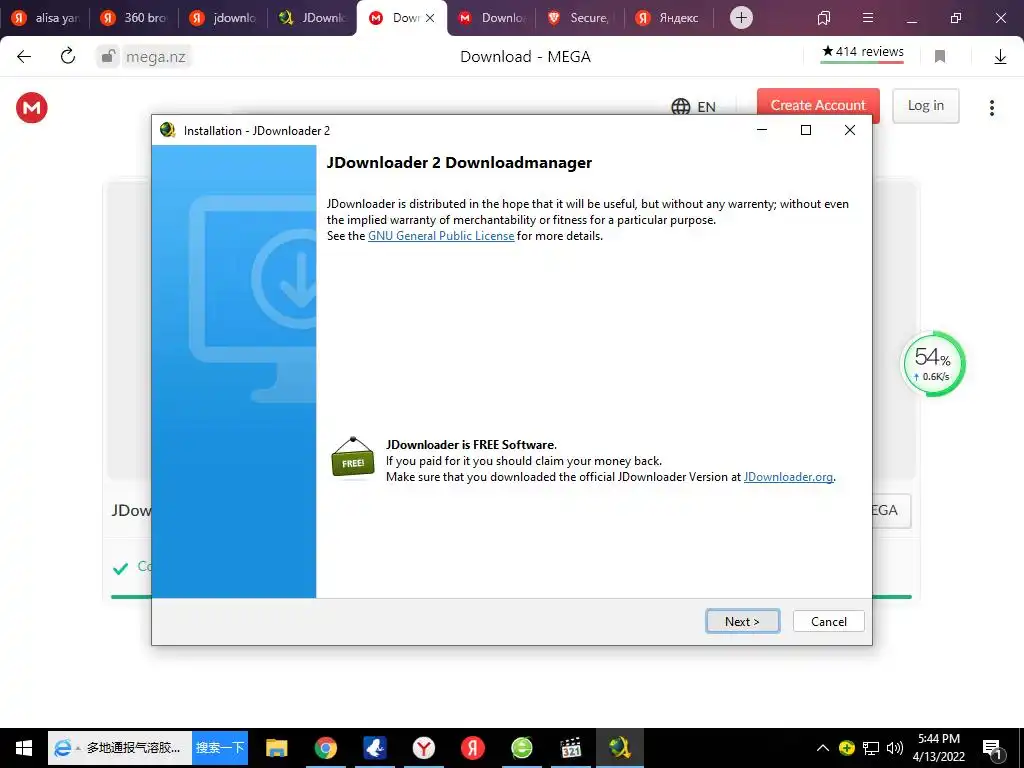Screen dimensions: 1024x768
Task: Open the browser downloads panel
Action: point(1000,57)
